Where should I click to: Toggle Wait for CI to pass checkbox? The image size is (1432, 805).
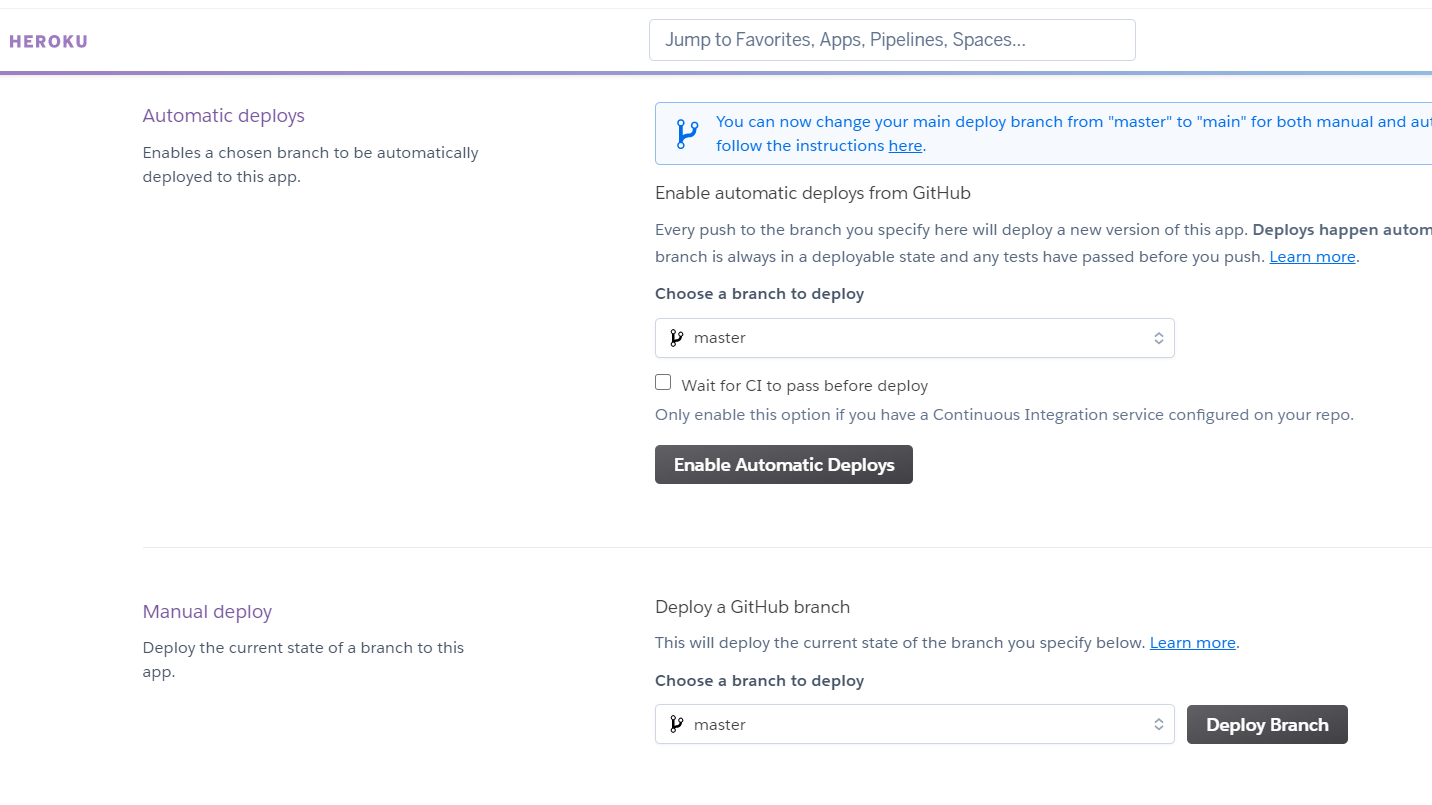tap(663, 382)
